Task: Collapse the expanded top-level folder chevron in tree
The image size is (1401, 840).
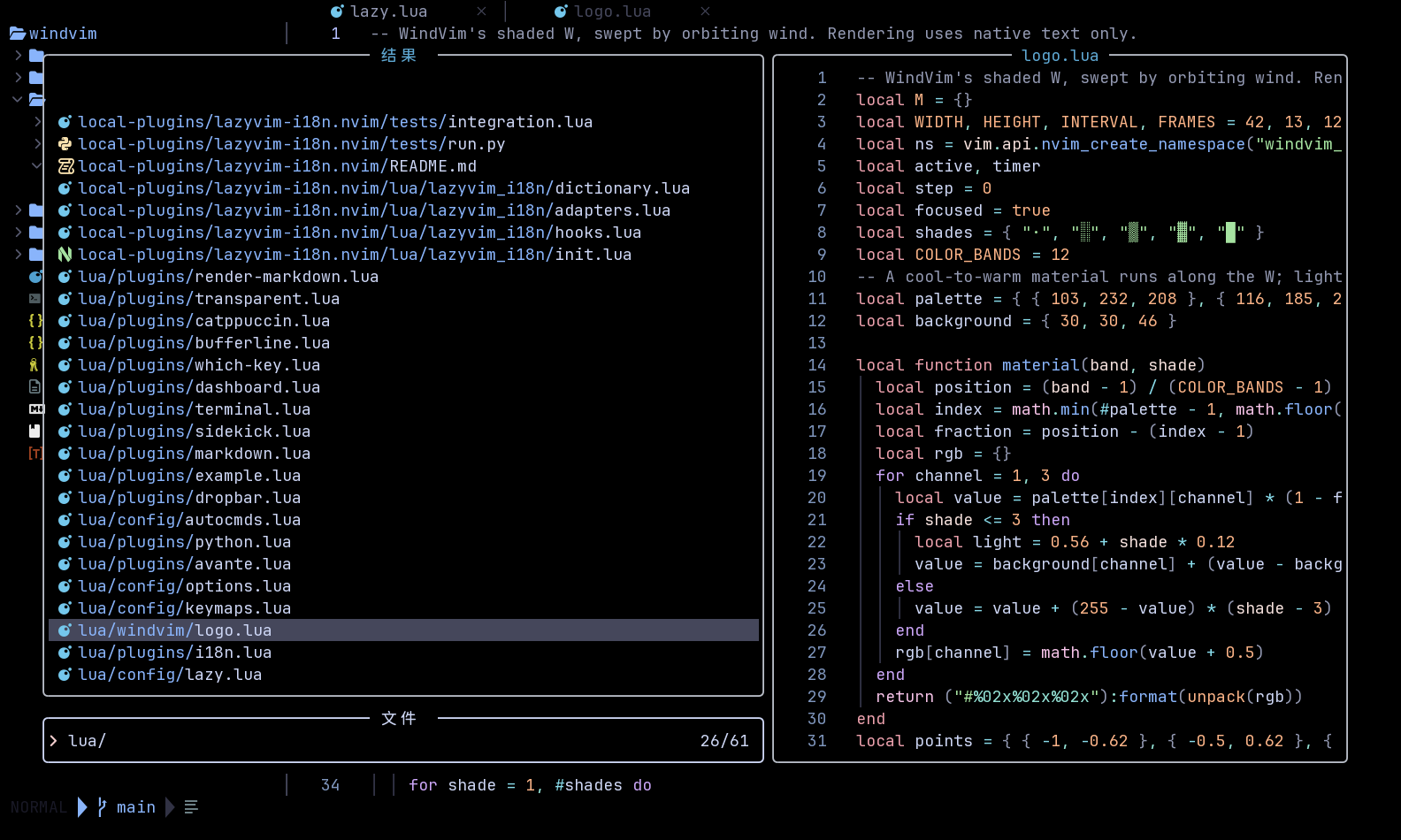Action: (18, 100)
